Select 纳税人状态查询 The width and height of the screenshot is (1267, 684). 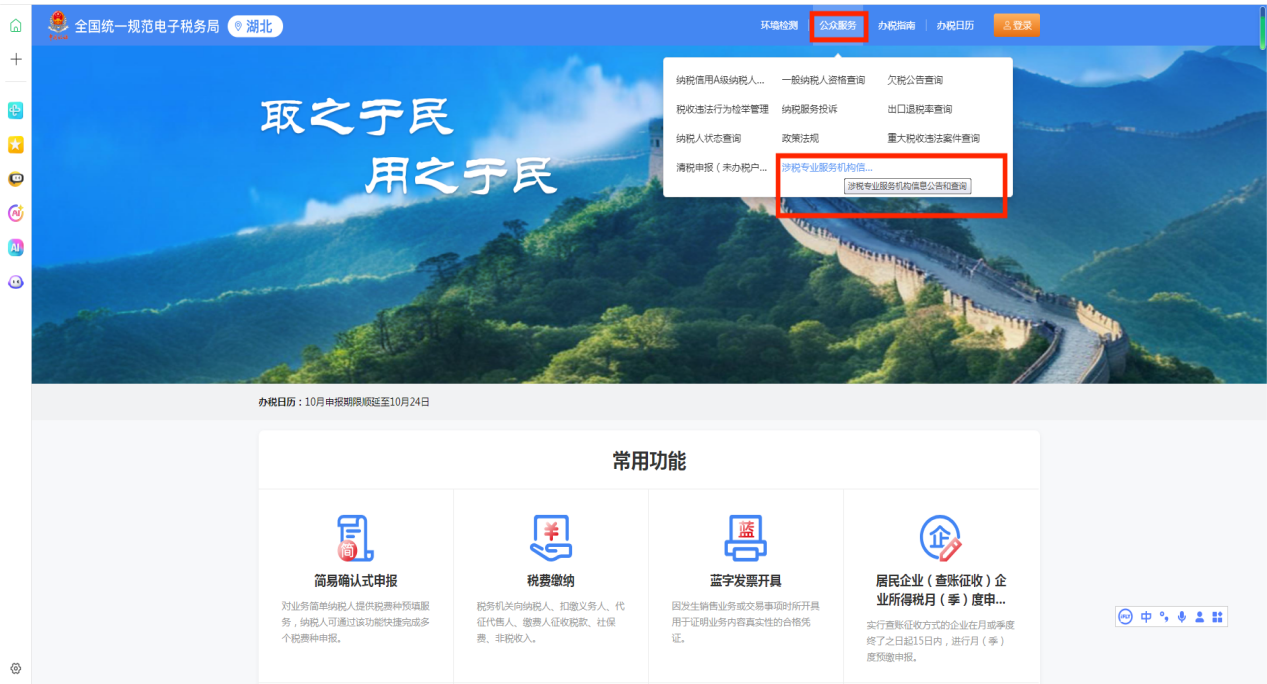[709, 138]
